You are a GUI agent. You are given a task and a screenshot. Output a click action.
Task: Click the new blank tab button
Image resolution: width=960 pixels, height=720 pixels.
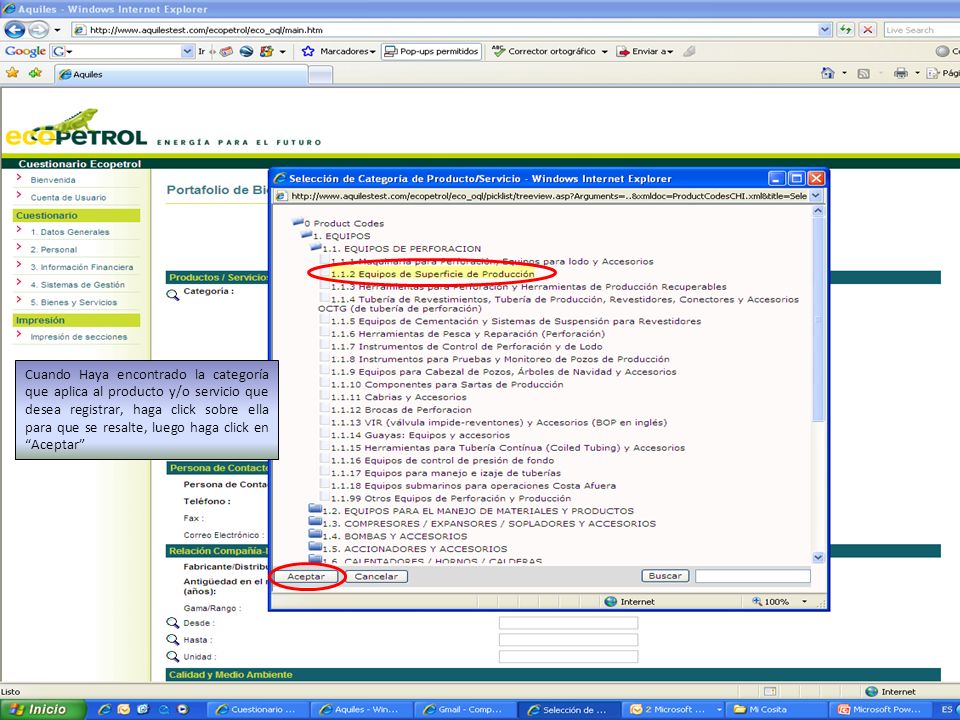pyautogui.click(x=320, y=75)
